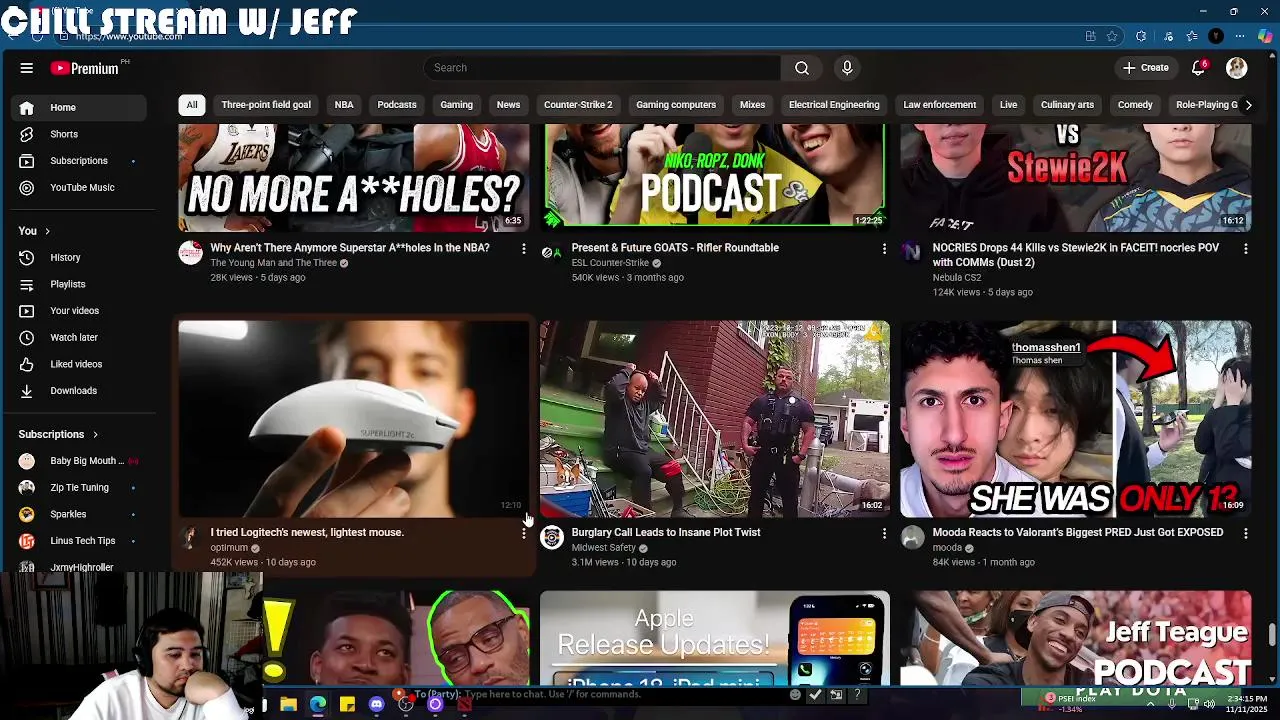Screen dimensions: 1280x720
Task: Select the Podcasts filter chip
Action: coord(397,105)
